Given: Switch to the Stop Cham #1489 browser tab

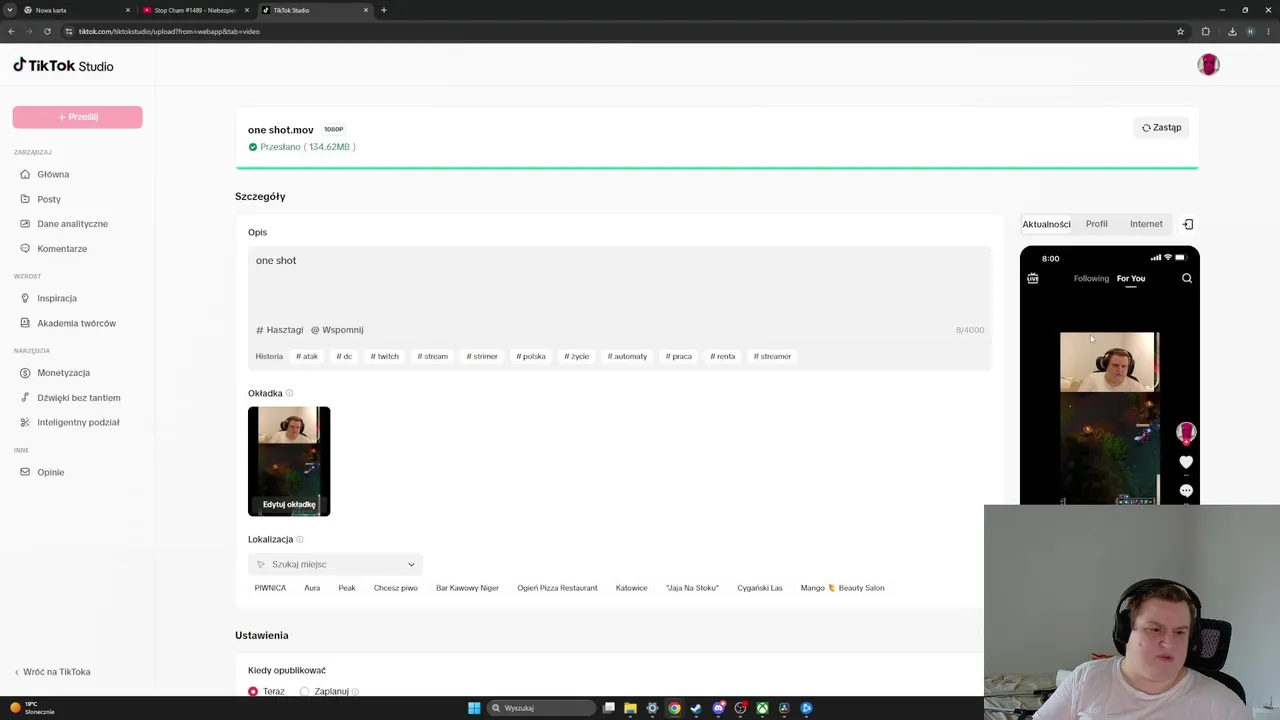Looking at the screenshot, I should coord(196,10).
